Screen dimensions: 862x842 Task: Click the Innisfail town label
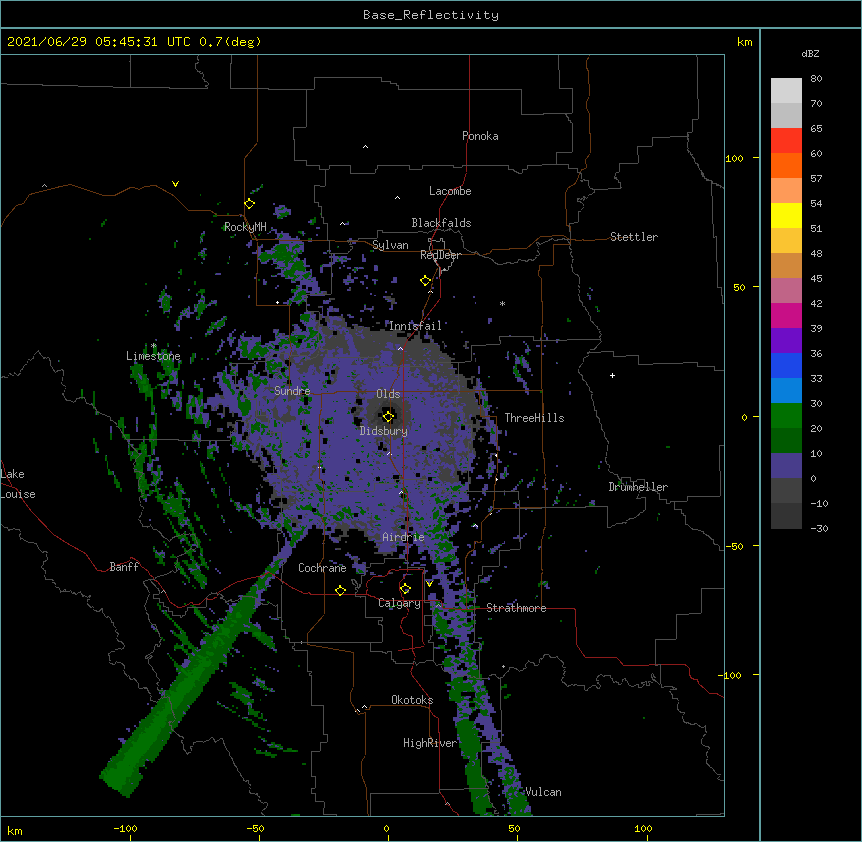point(415,326)
